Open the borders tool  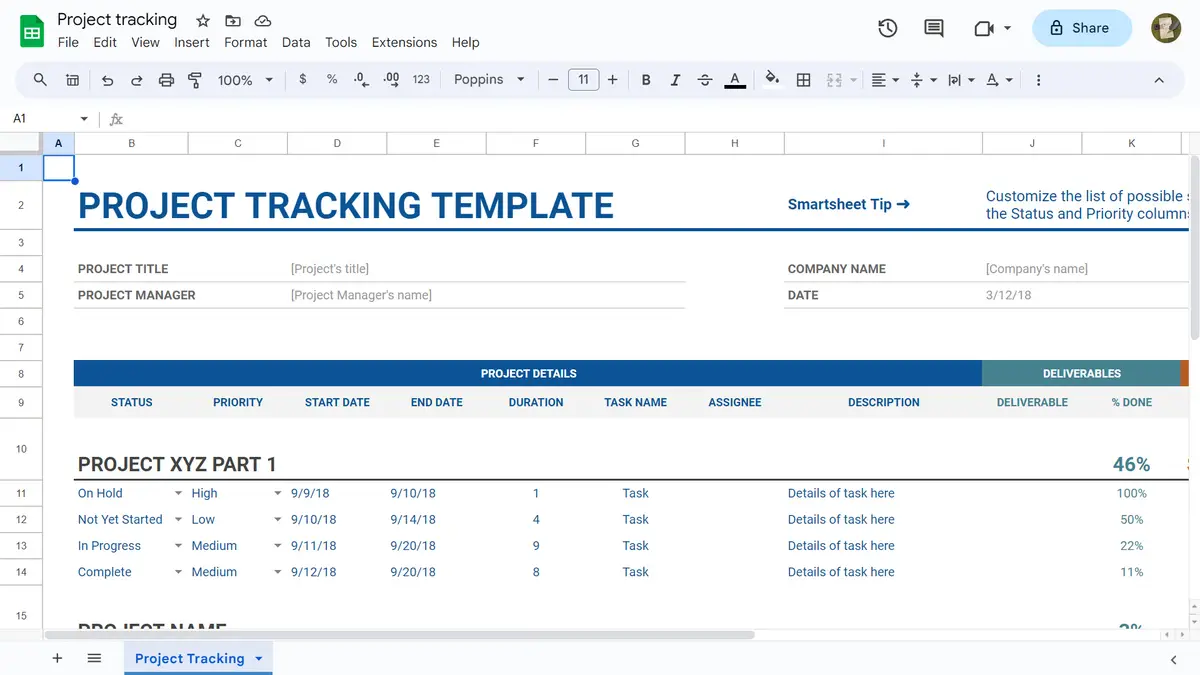pos(803,80)
